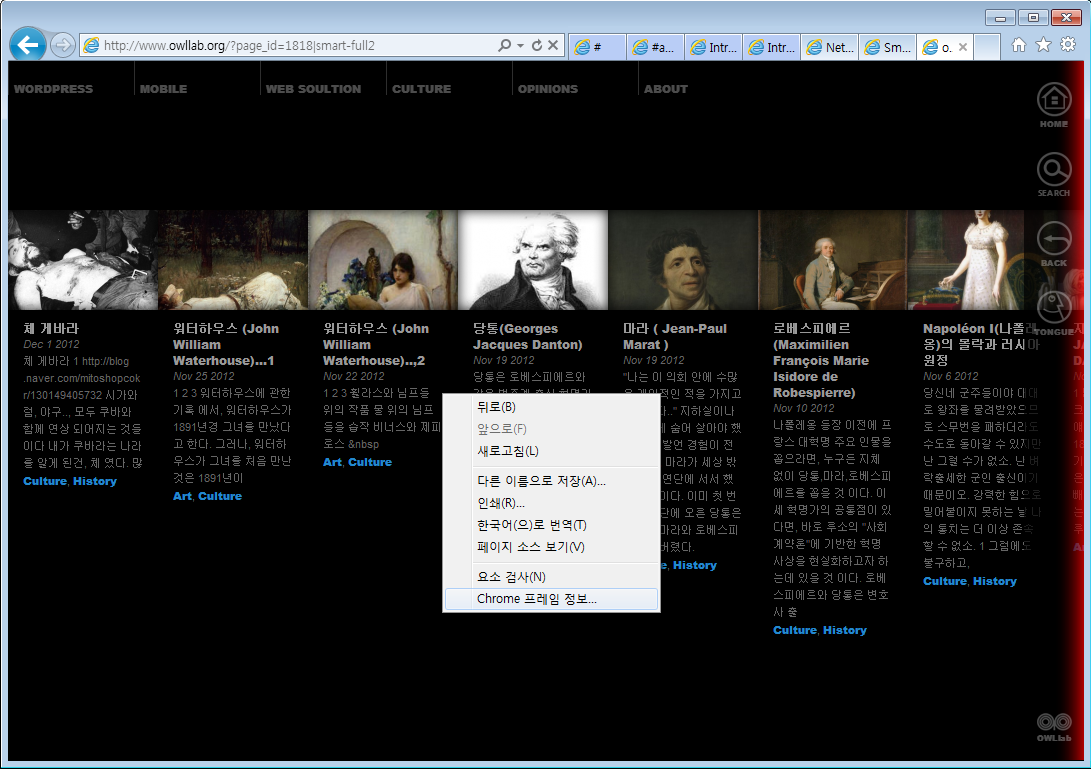Refresh the page with the reload icon

pyautogui.click(x=536, y=45)
